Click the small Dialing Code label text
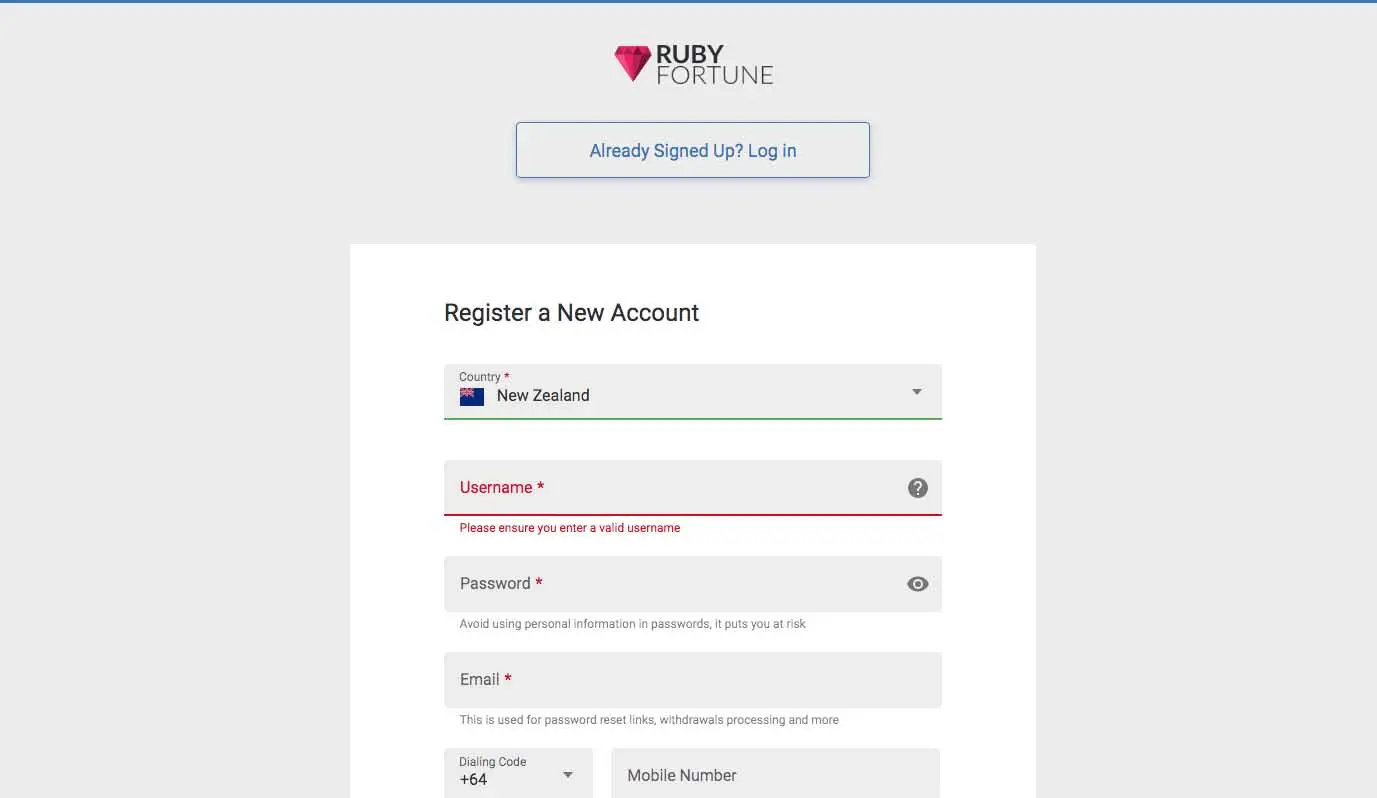 [x=492, y=762]
